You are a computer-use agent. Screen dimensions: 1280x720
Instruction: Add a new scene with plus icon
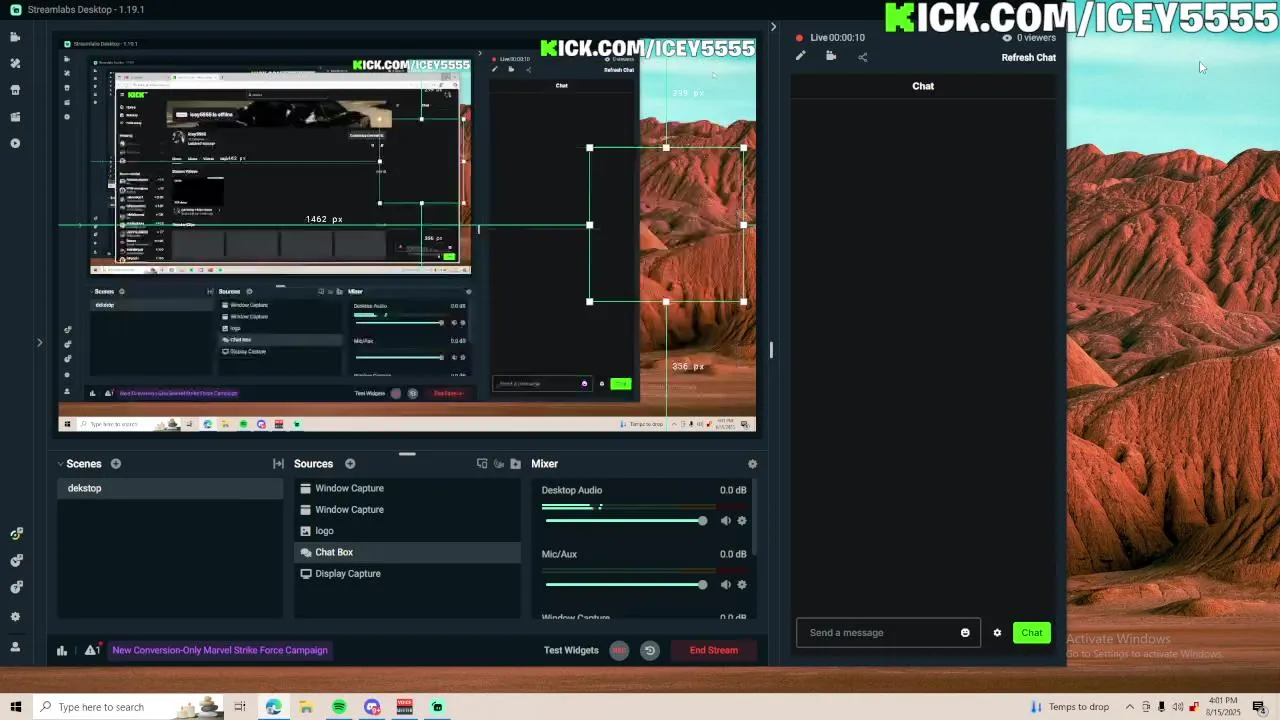tap(116, 464)
